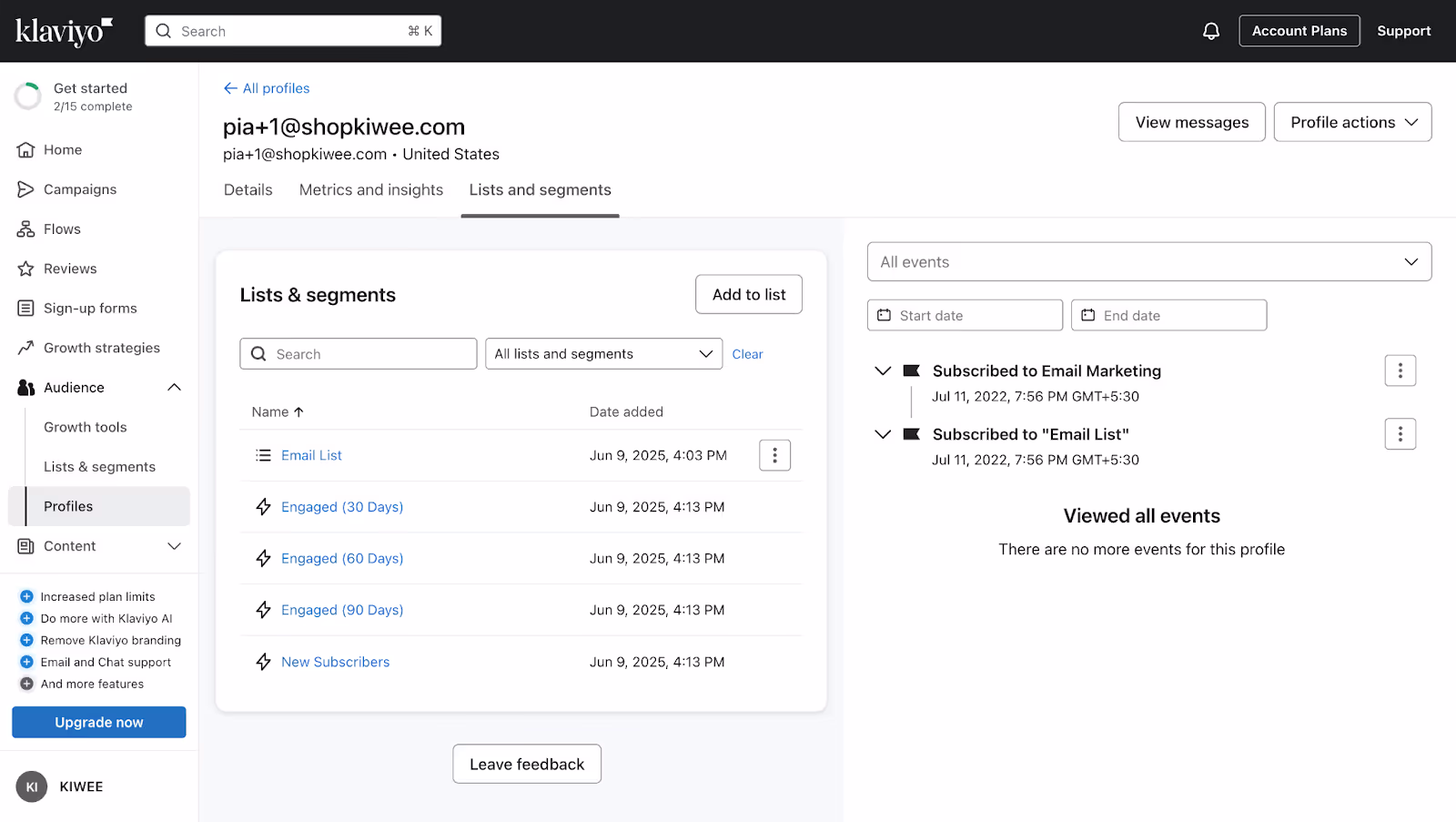Click the flag icon of Subscribed to Email Marketing

911,370
